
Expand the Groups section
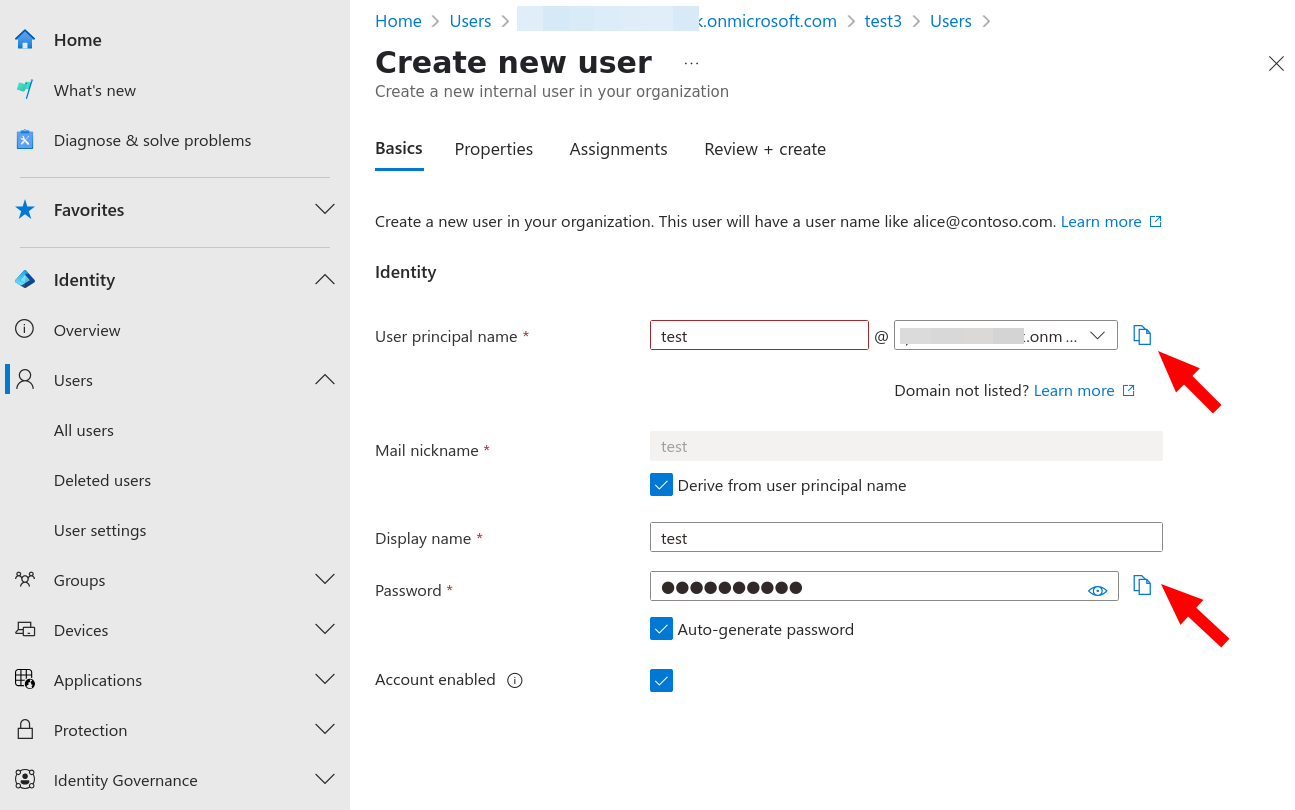click(x=325, y=580)
